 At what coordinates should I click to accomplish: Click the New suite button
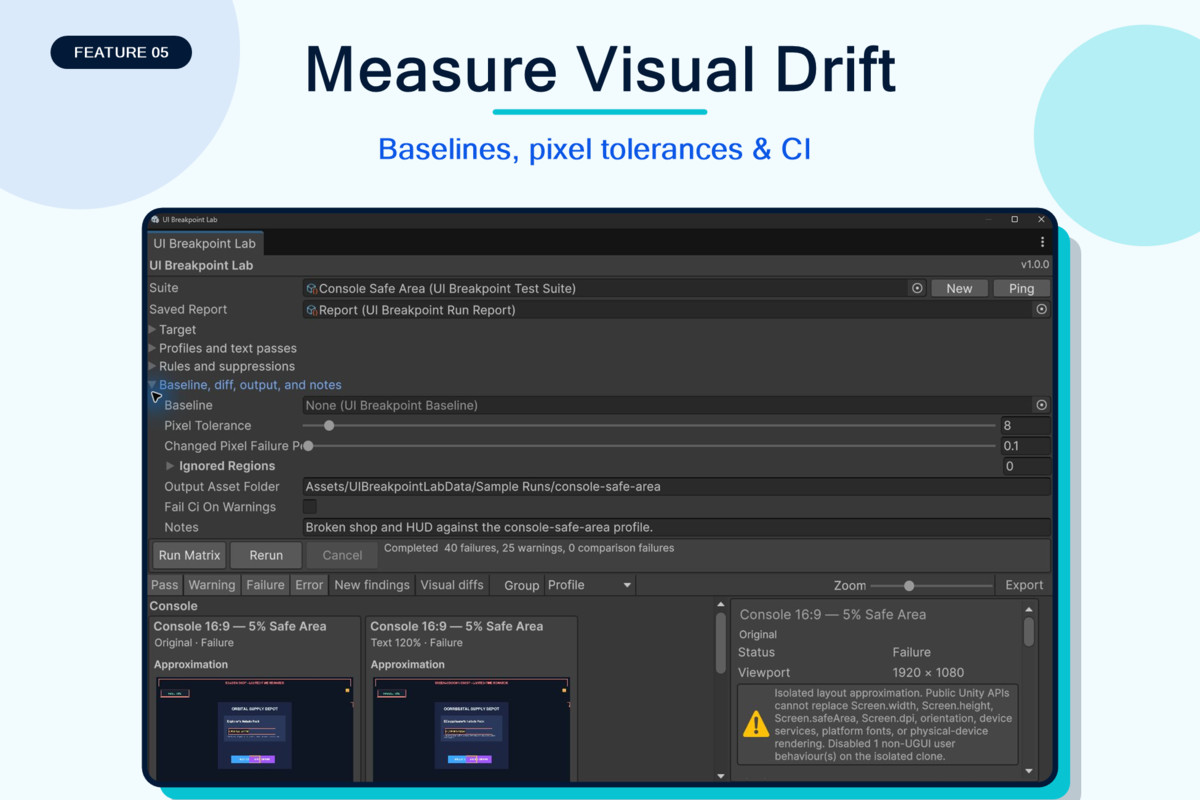click(959, 288)
